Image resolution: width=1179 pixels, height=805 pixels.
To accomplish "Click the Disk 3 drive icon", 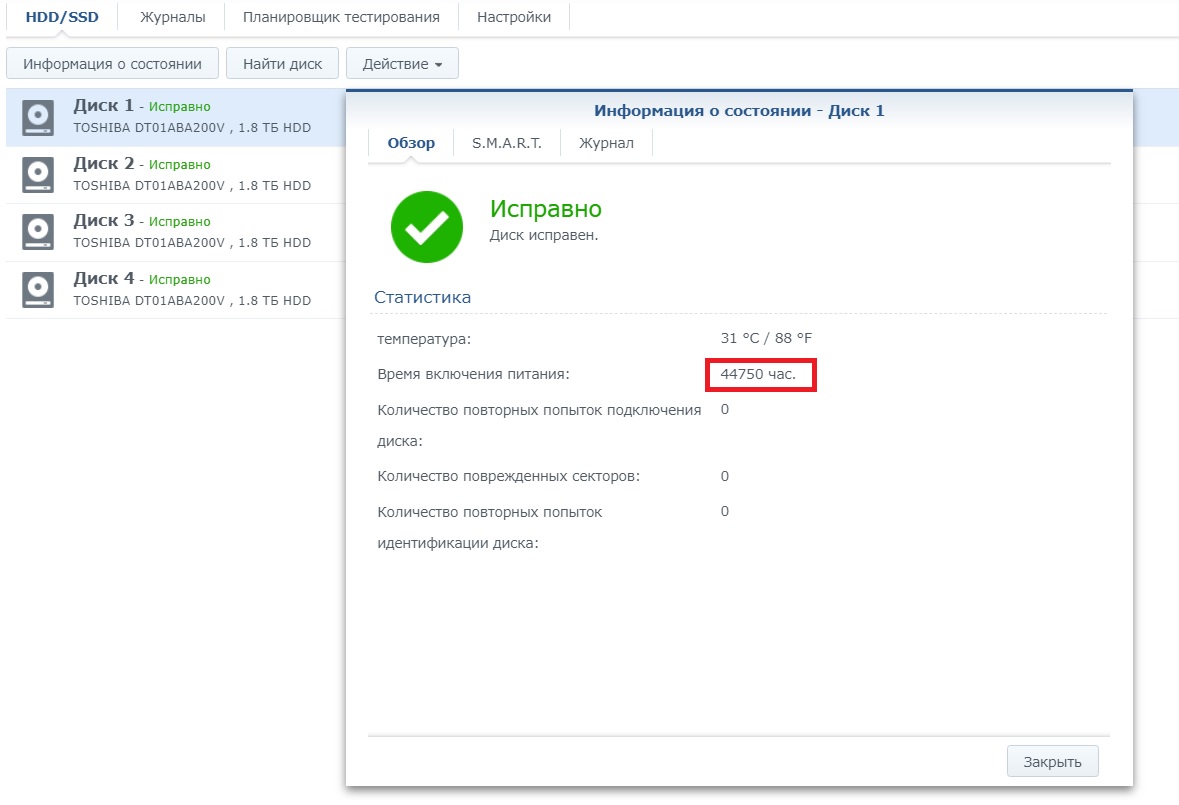I will [x=38, y=233].
